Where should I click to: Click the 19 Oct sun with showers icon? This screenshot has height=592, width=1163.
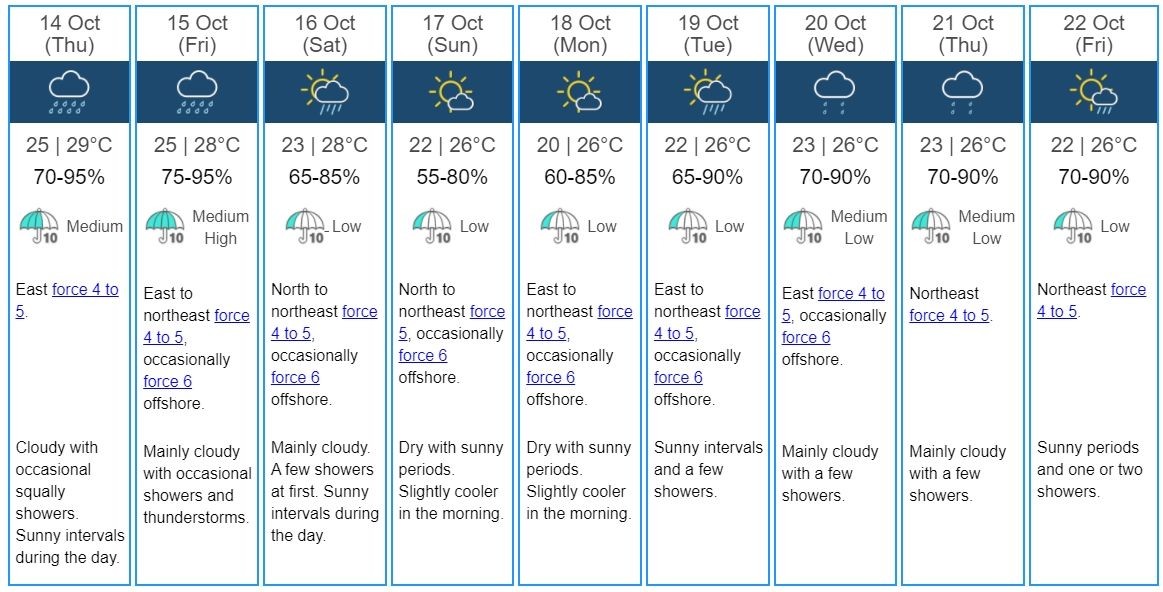coord(708,92)
